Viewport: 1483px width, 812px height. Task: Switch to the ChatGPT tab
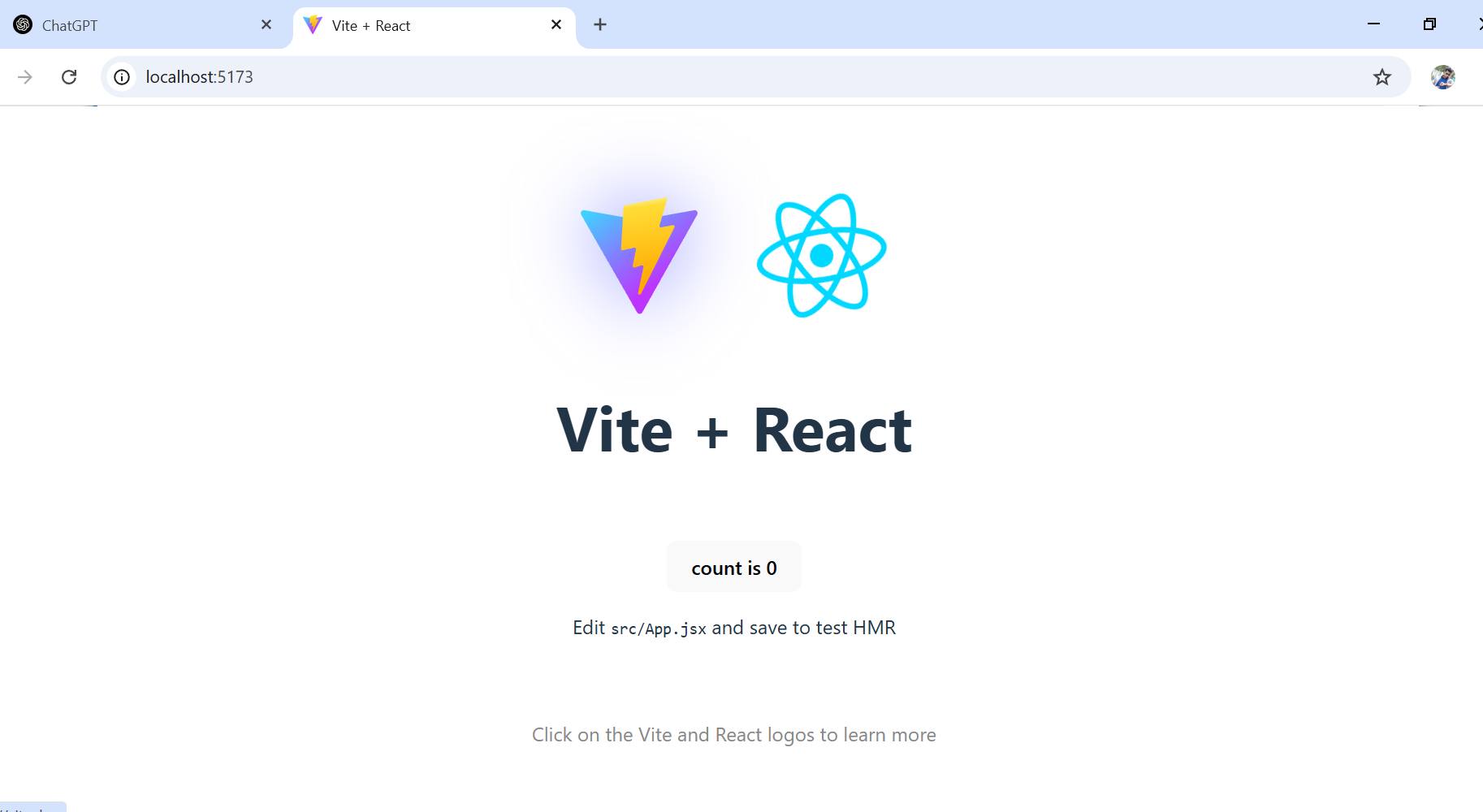pos(145,25)
